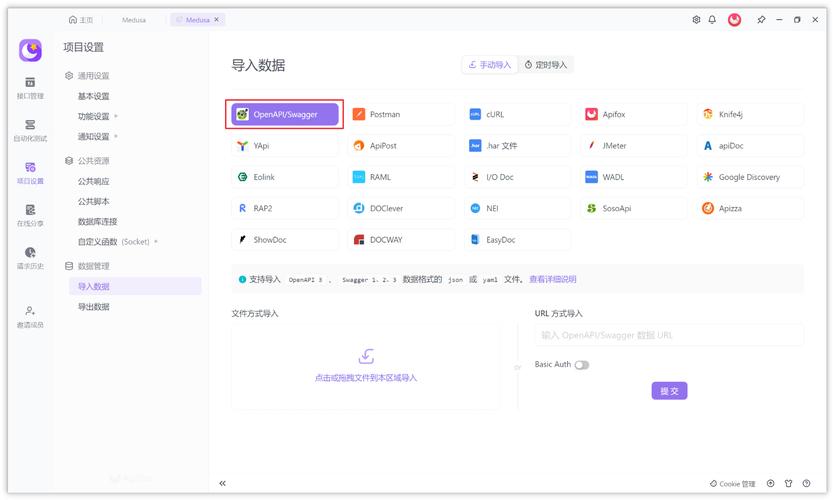The image size is (835, 500).
Task: Choose ApiPost import format
Action: point(401,145)
